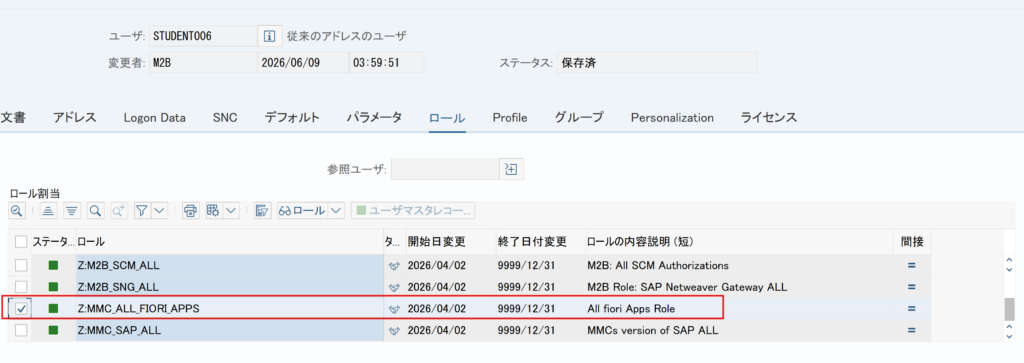Click the 参照ユーザ input field
Screen dimensions: 1024x363
click(444, 169)
